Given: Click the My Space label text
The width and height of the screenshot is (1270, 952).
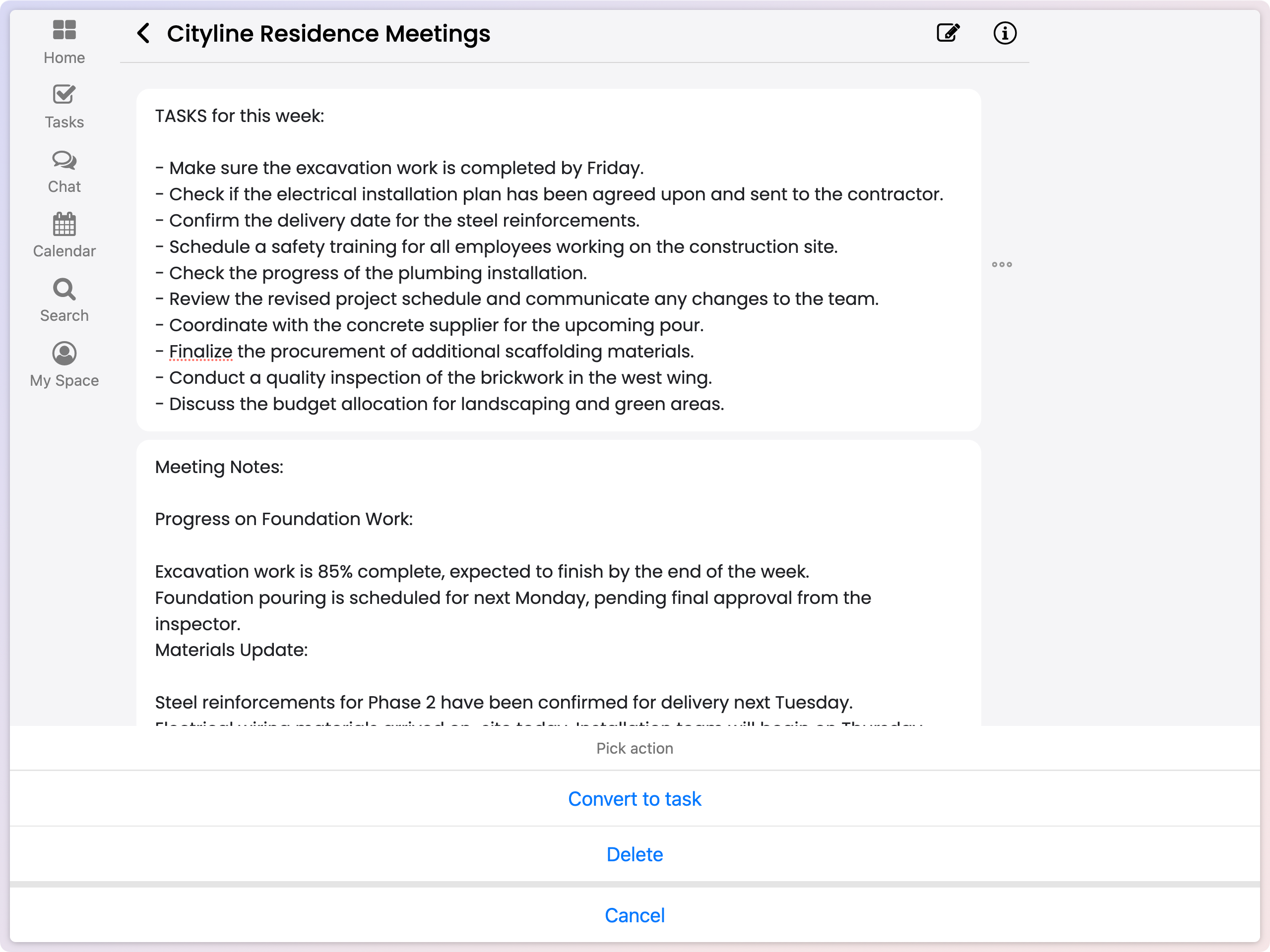Looking at the screenshot, I should tap(64, 380).
